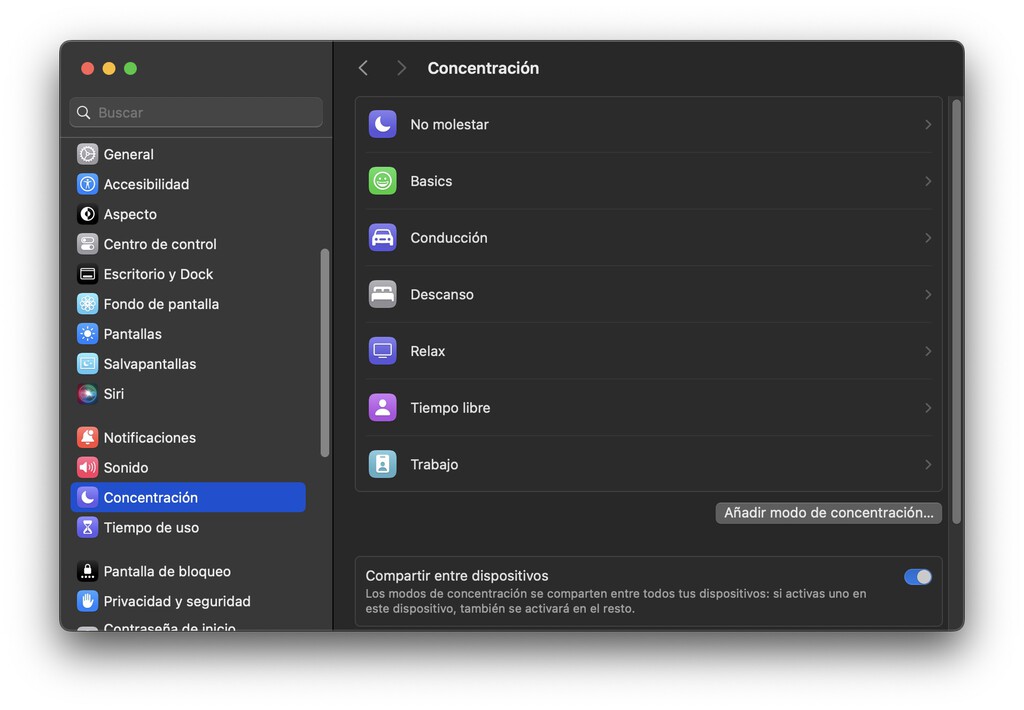
Task: Select the Sonido icon
Action: (88, 467)
